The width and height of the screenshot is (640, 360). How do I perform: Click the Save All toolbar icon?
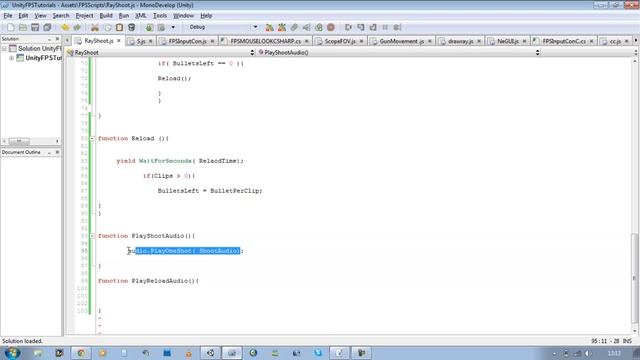point(47,27)
